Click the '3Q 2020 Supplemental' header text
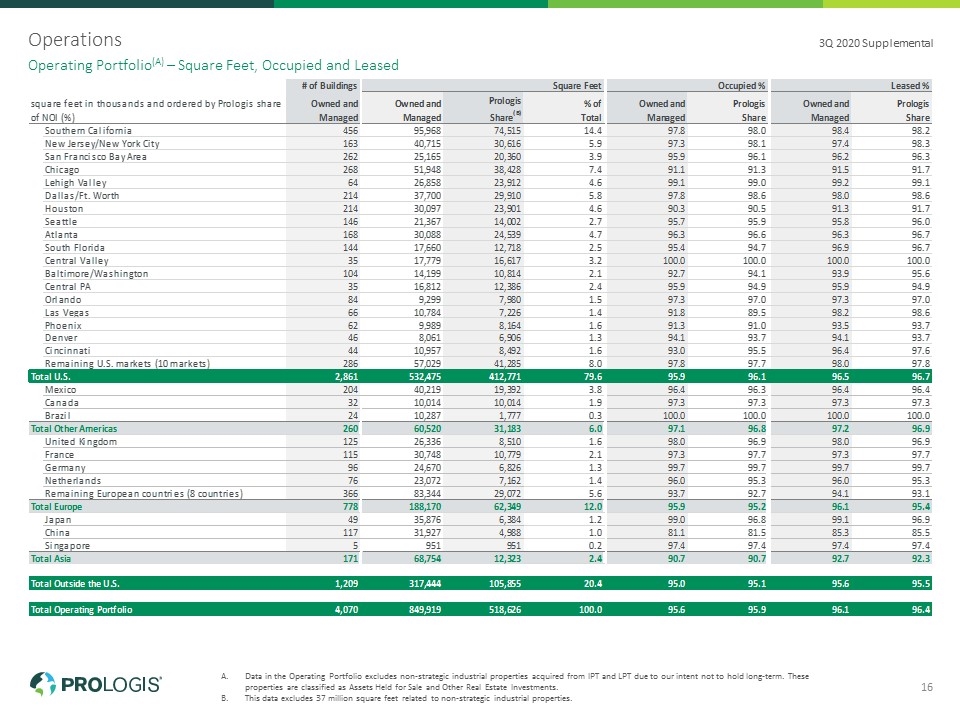Image resolution: width=960 pixels, height=720 pixels. point(876,43)
